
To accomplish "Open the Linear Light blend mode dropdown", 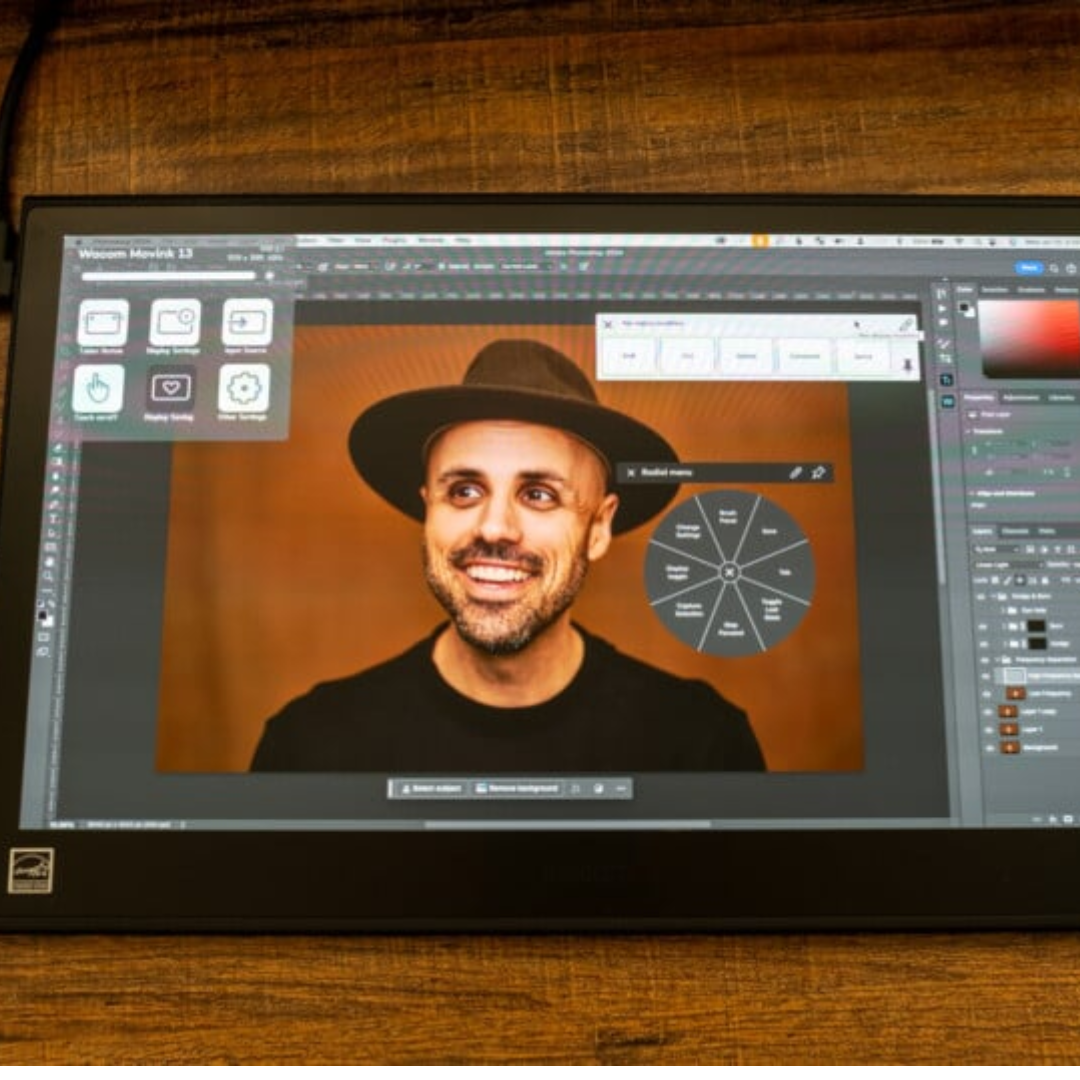I will [x=1002, y=565].
